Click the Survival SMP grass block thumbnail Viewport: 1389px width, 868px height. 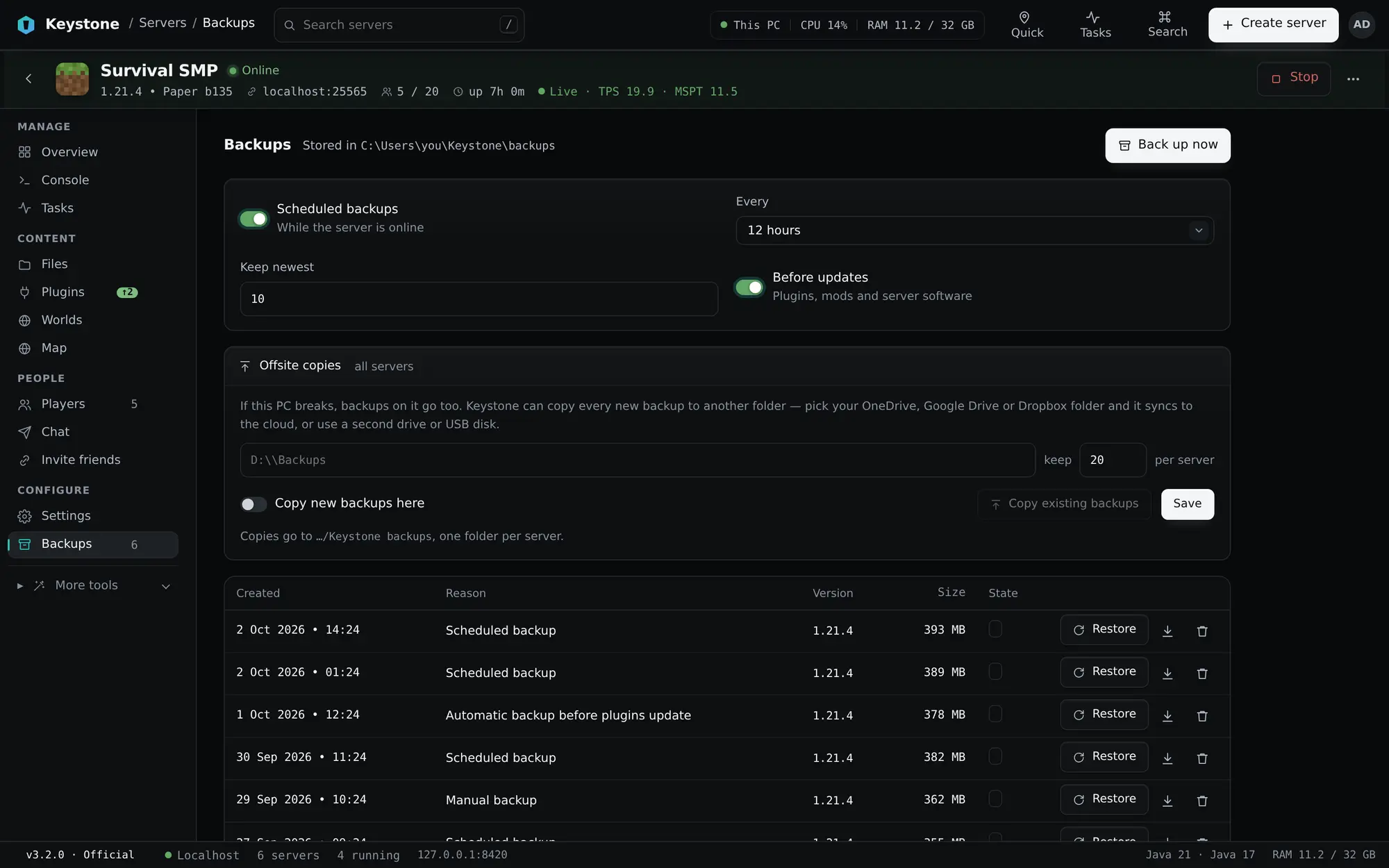[x=72, y=78]
